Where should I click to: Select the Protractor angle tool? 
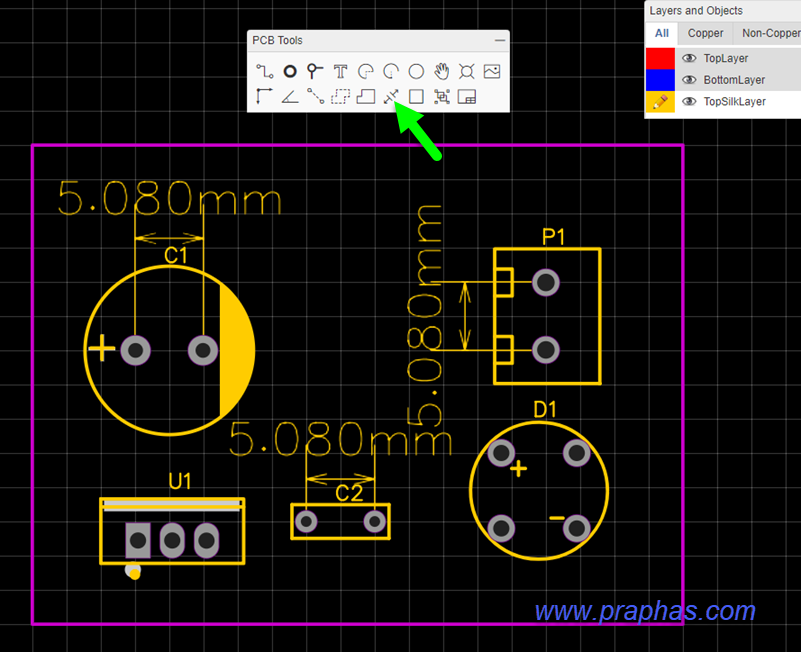290,96
